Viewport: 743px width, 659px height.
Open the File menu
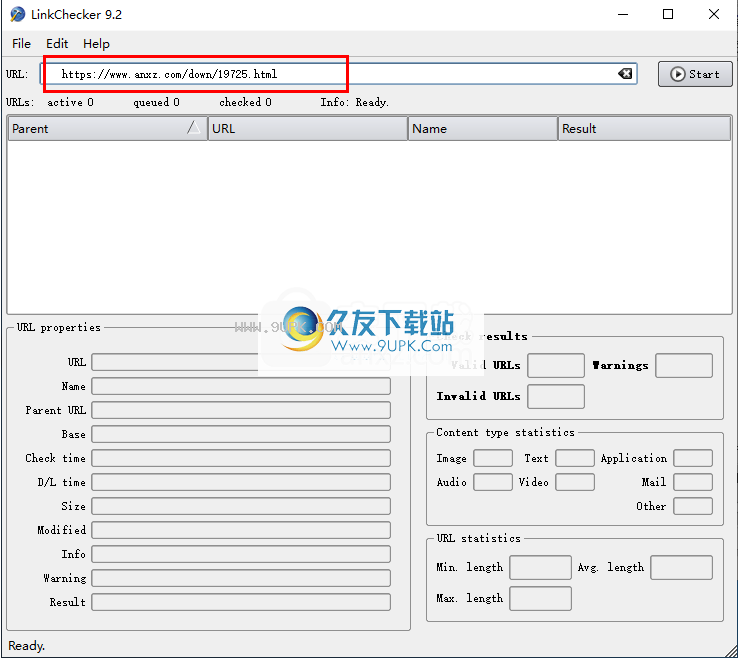tap(21, 44)
